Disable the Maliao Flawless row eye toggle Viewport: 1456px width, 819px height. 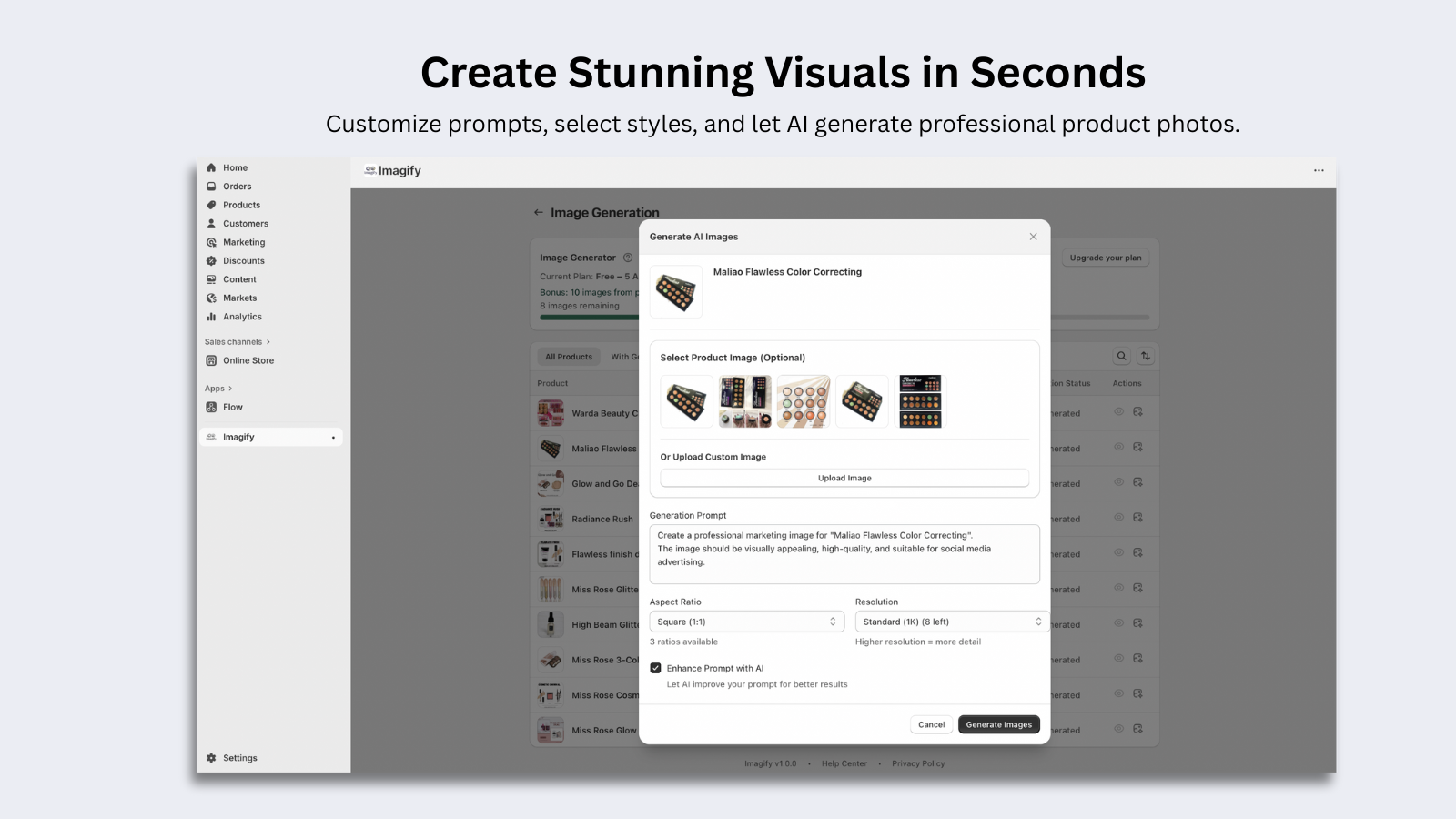pos(1118,448)
